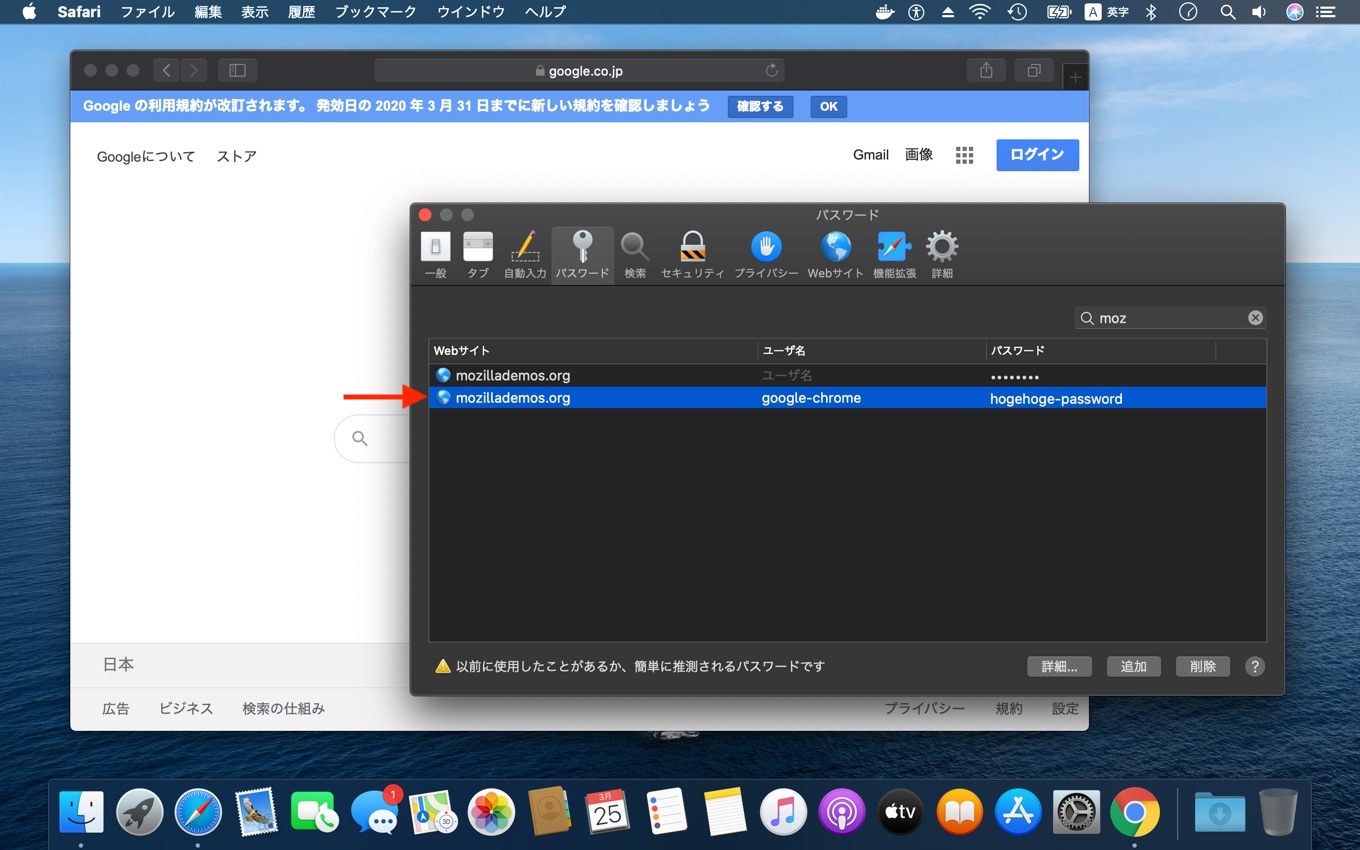Click the 詳細... button in Passwords
The width and height of the screenshot is (1360, 850).
(x=1059, y=667)
